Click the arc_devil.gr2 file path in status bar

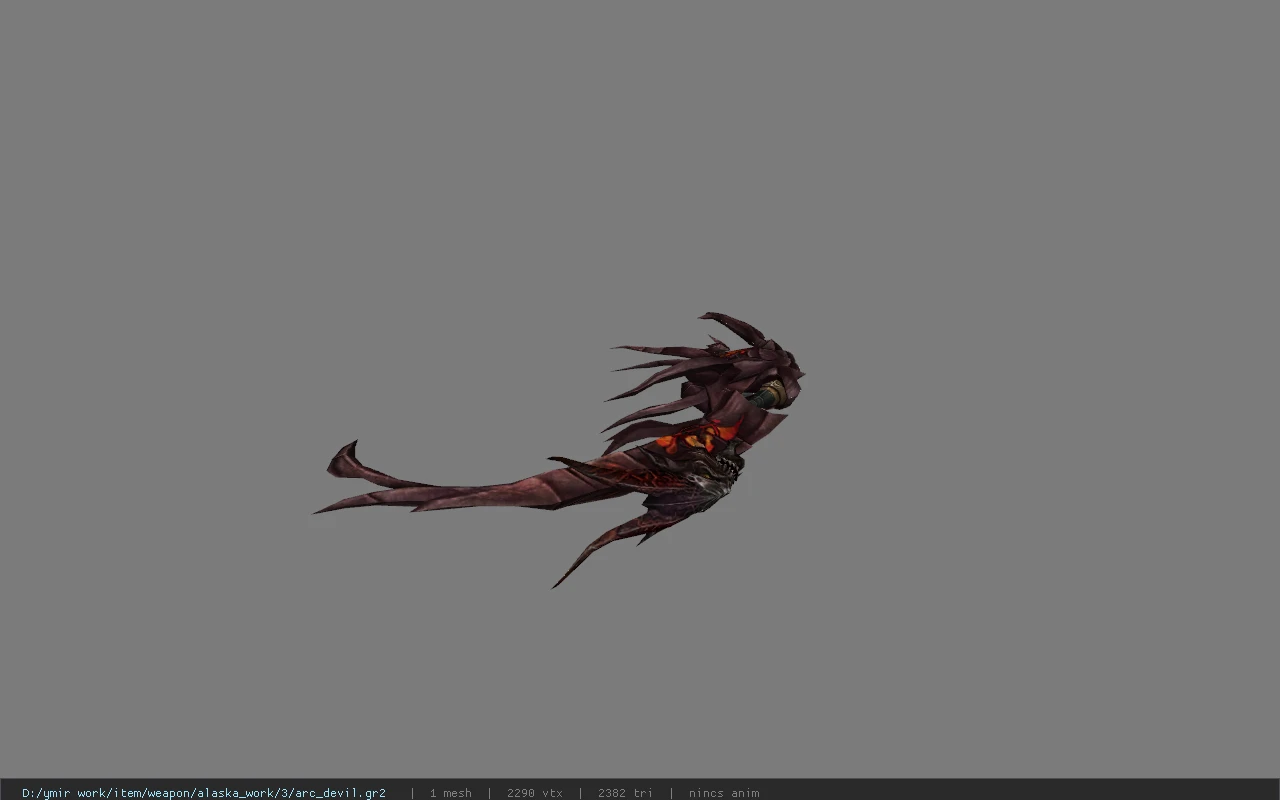point(204,793)
